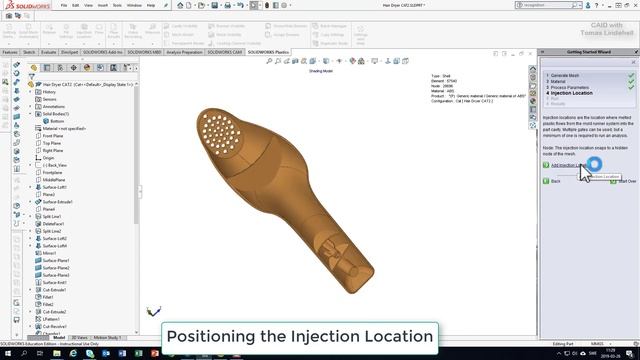This screenshot has width=640, height=360.
Task: Click the Open file icon in the top toolbar
Action: pos(201,5)
